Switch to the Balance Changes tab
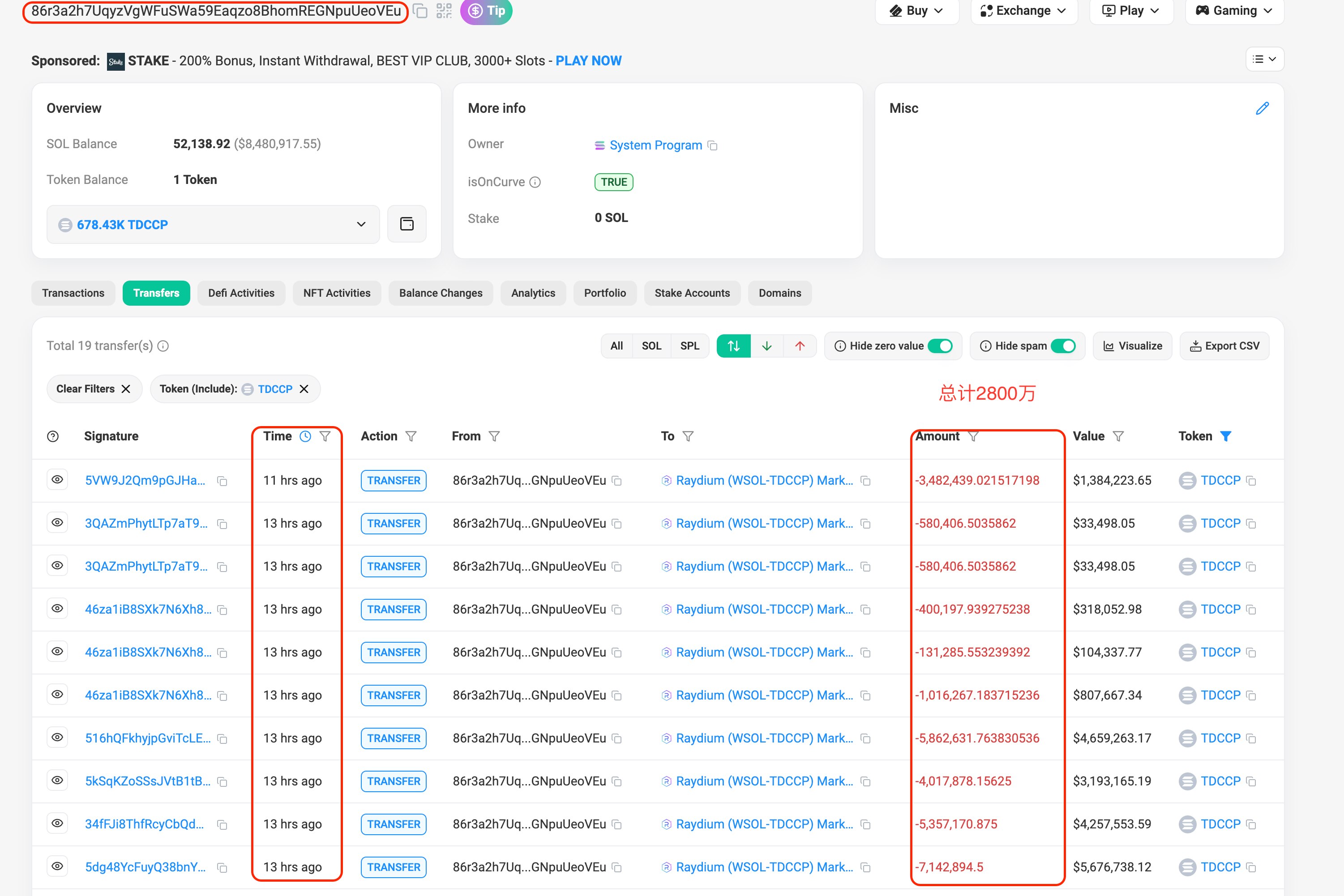The image size is (1344, 896). pos(440,293)
